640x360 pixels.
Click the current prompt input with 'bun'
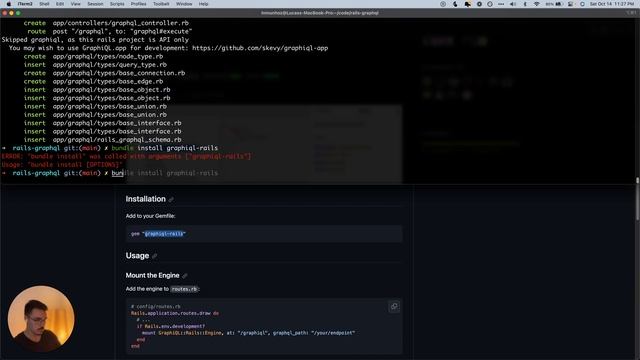[118, 173]
